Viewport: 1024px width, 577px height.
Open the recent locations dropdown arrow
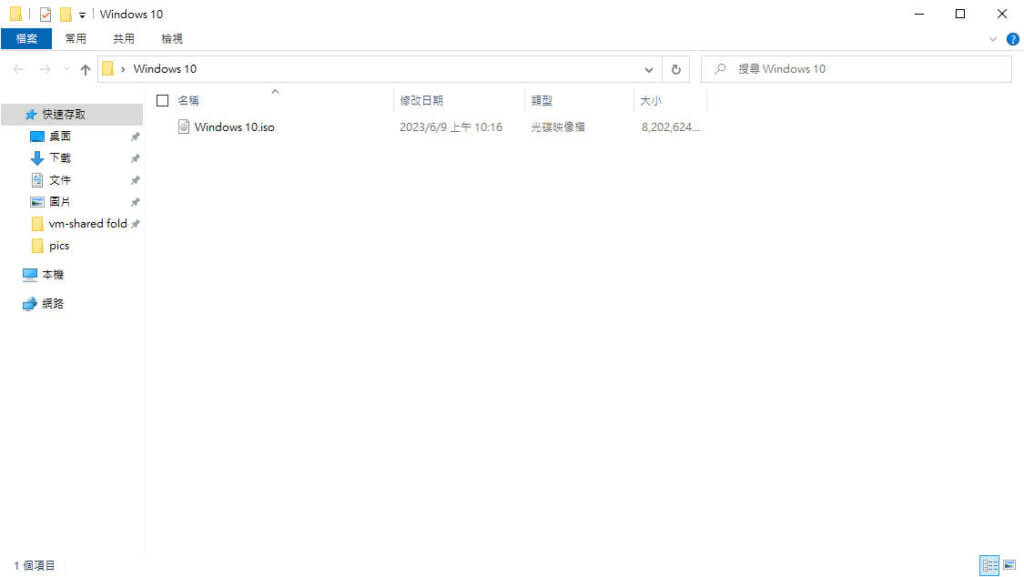66,69
